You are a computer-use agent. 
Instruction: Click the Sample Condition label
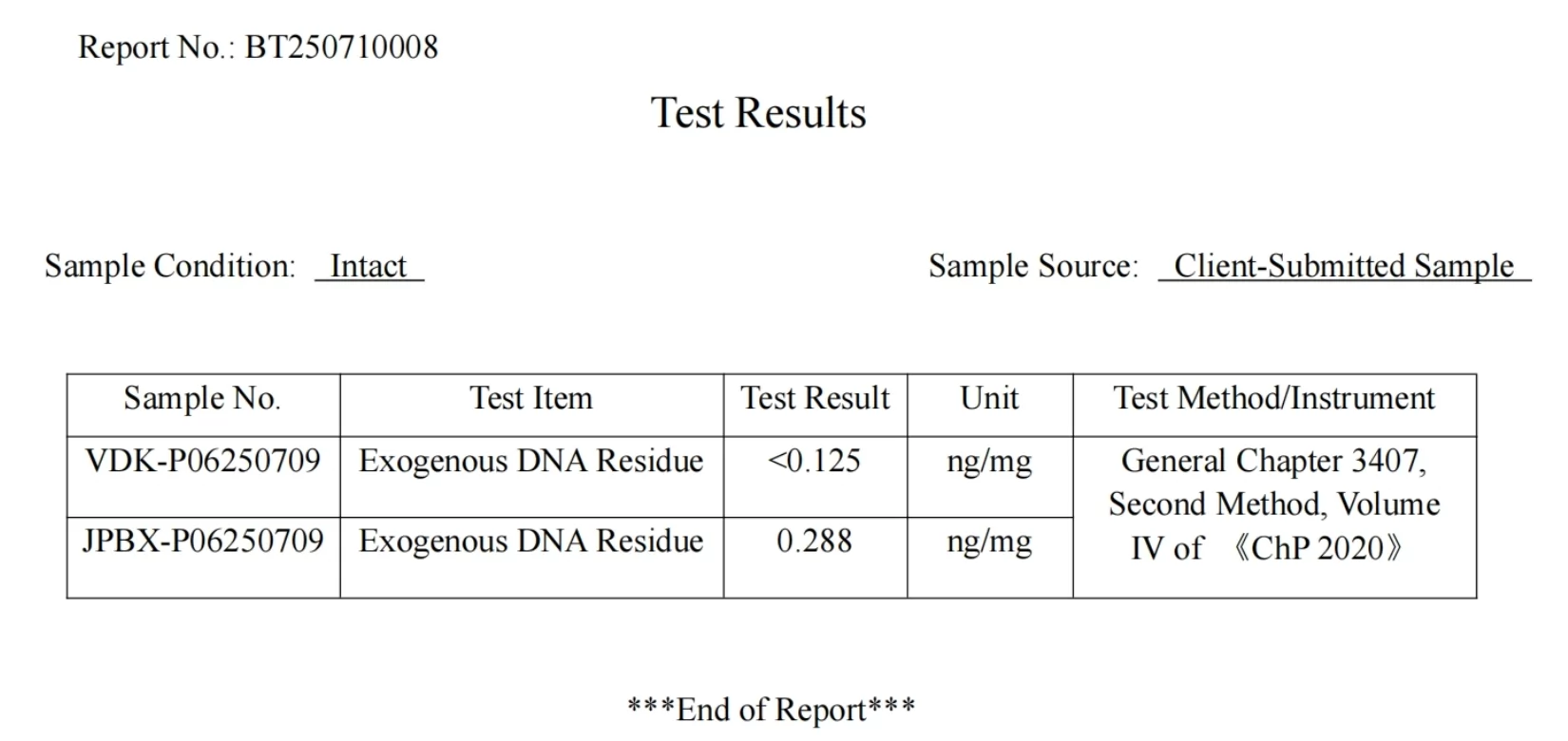click(x=170, y=266)
